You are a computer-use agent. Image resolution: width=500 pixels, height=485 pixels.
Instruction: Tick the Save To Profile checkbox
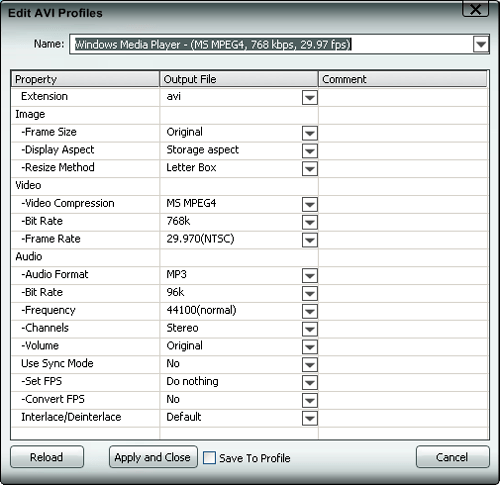[x=209, y=458]
